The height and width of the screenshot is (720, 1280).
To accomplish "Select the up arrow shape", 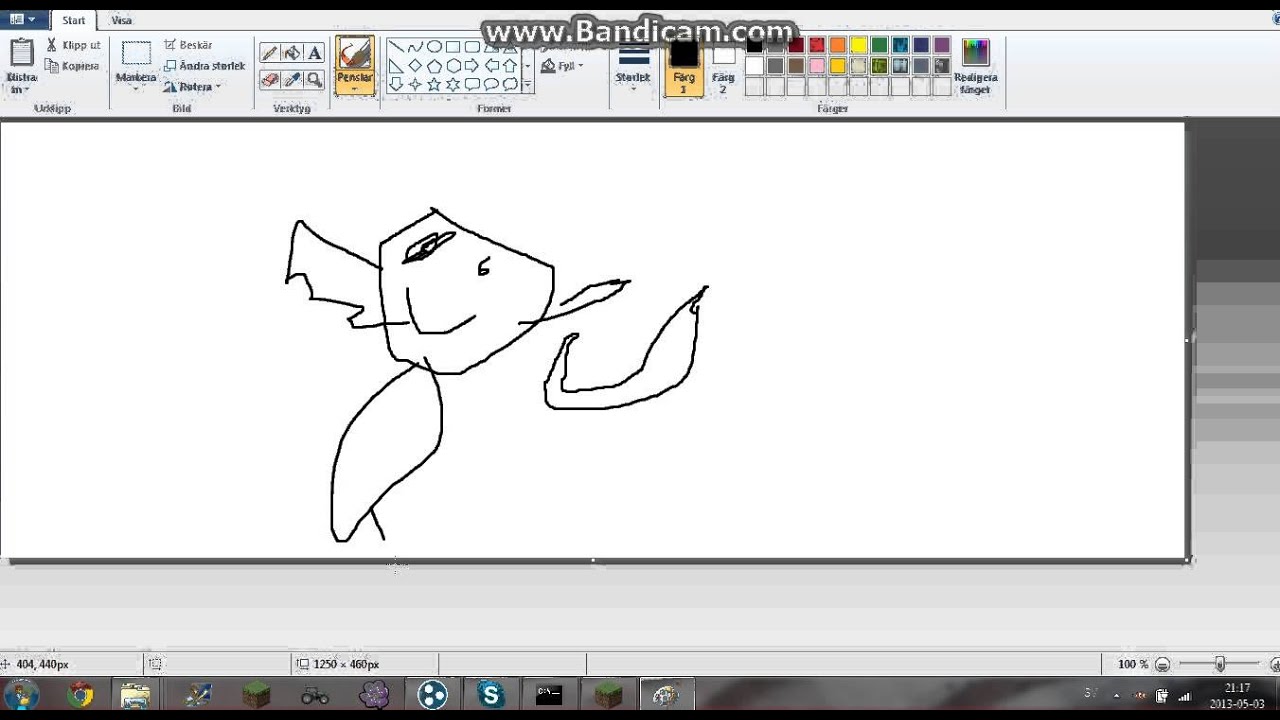I will [510, 66].
